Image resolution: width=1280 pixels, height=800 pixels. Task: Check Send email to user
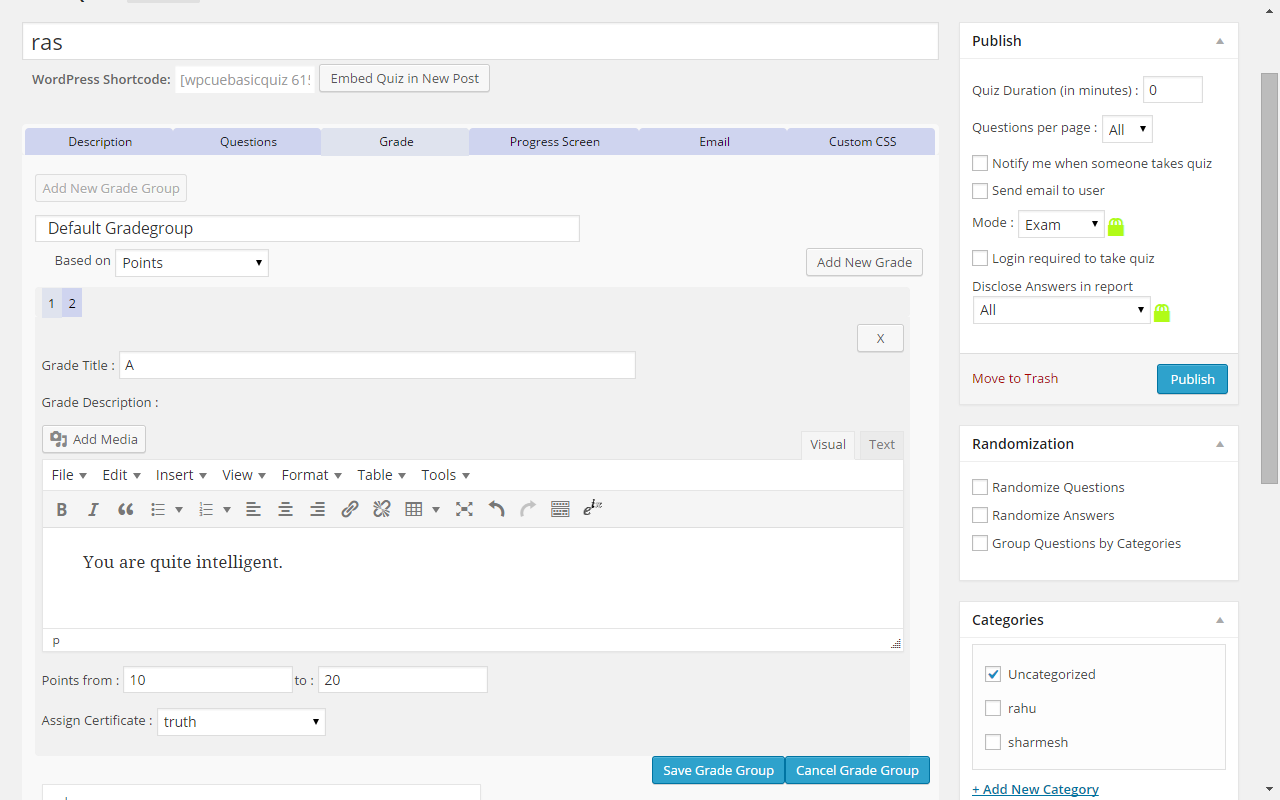980,190
